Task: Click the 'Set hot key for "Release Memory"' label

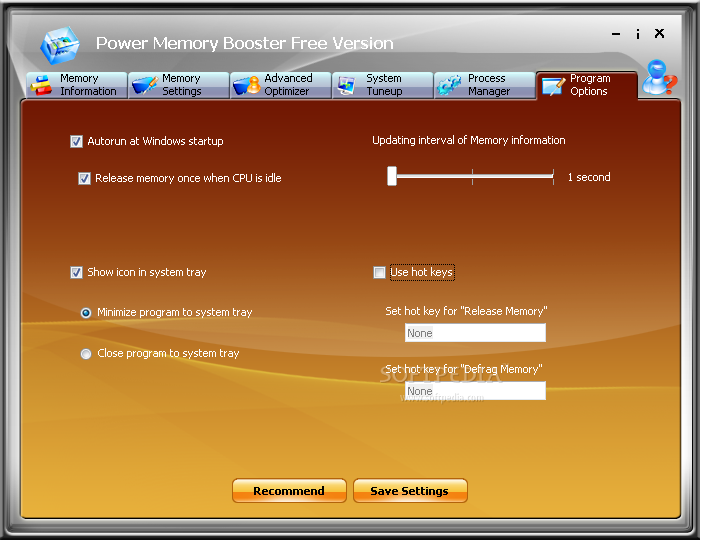Action: pyautogui.click(x=466, y=311)
